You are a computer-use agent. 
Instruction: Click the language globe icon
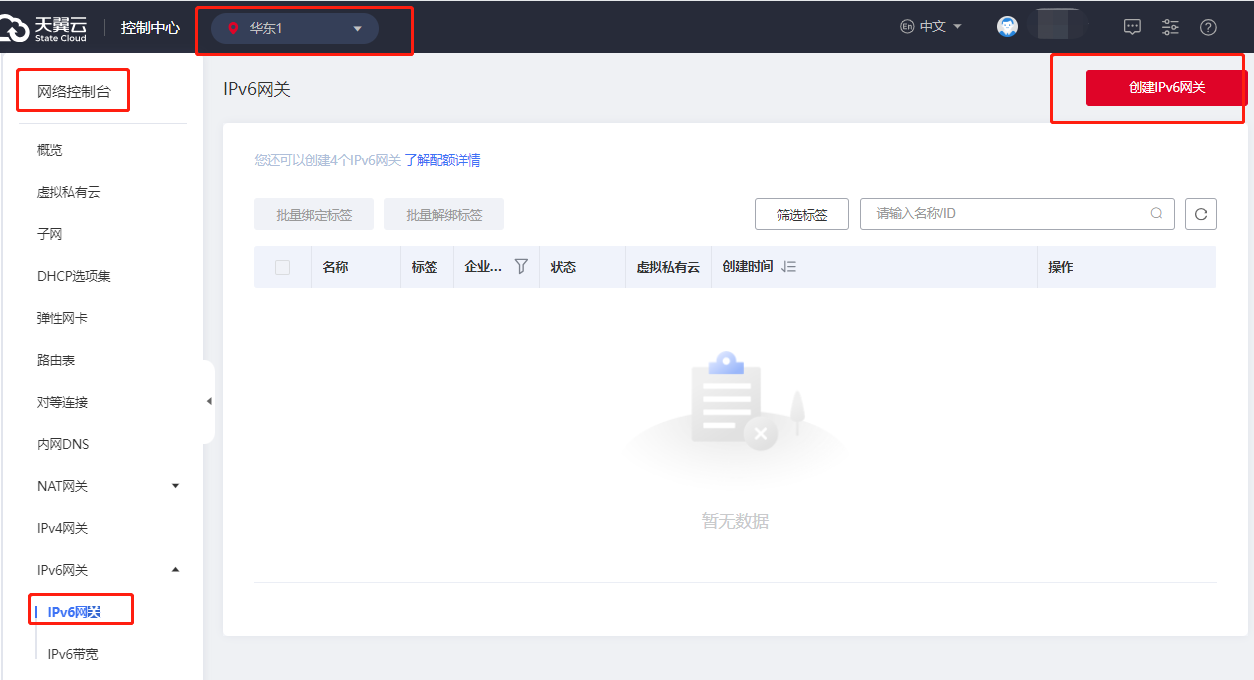pyautogui.click(x=907, y=27)
